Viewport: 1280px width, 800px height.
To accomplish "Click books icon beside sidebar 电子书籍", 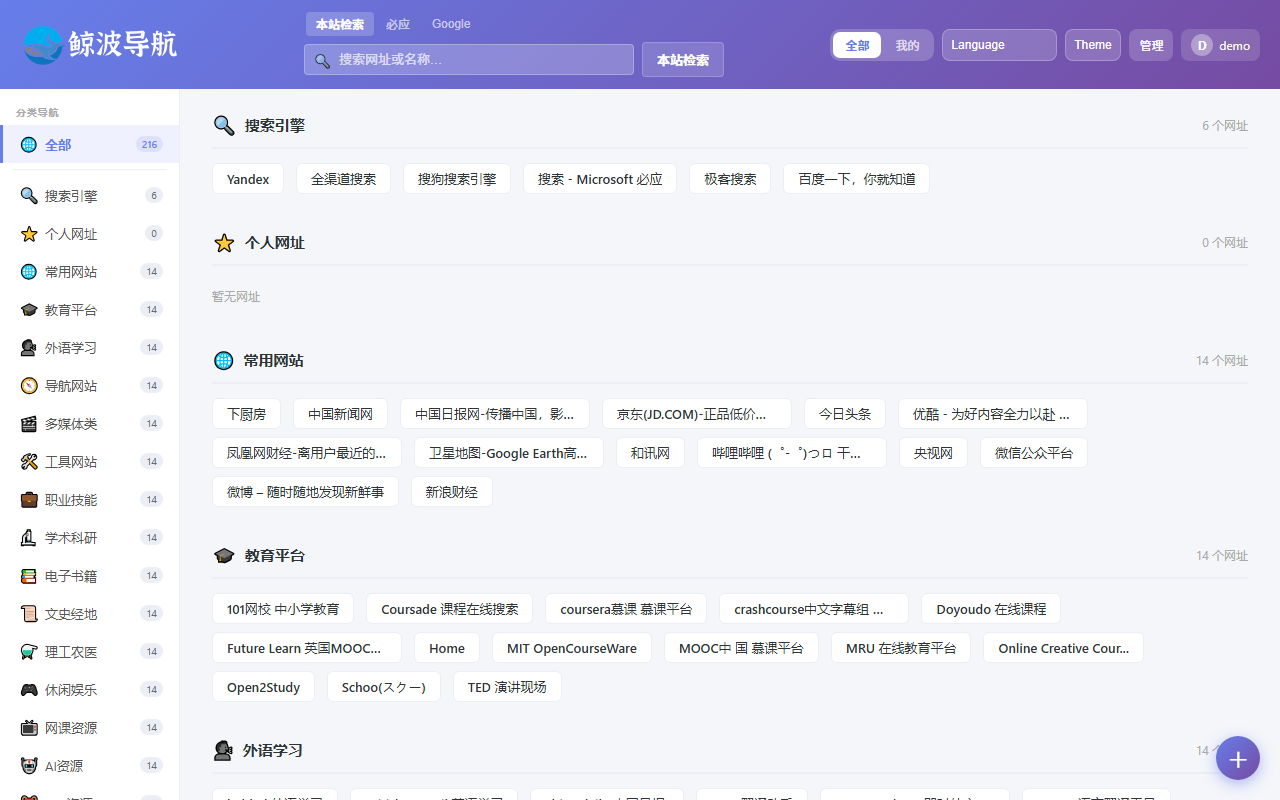I will click(29, 576).
